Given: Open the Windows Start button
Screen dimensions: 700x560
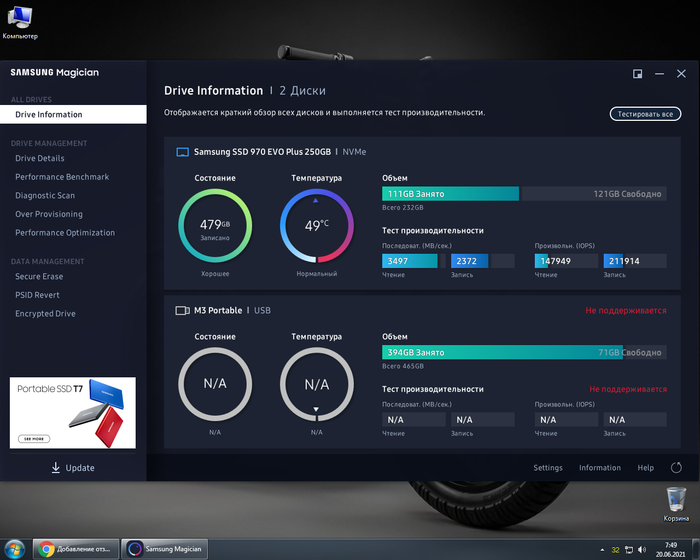Looking at the screenshot, I should pos(14,549).
